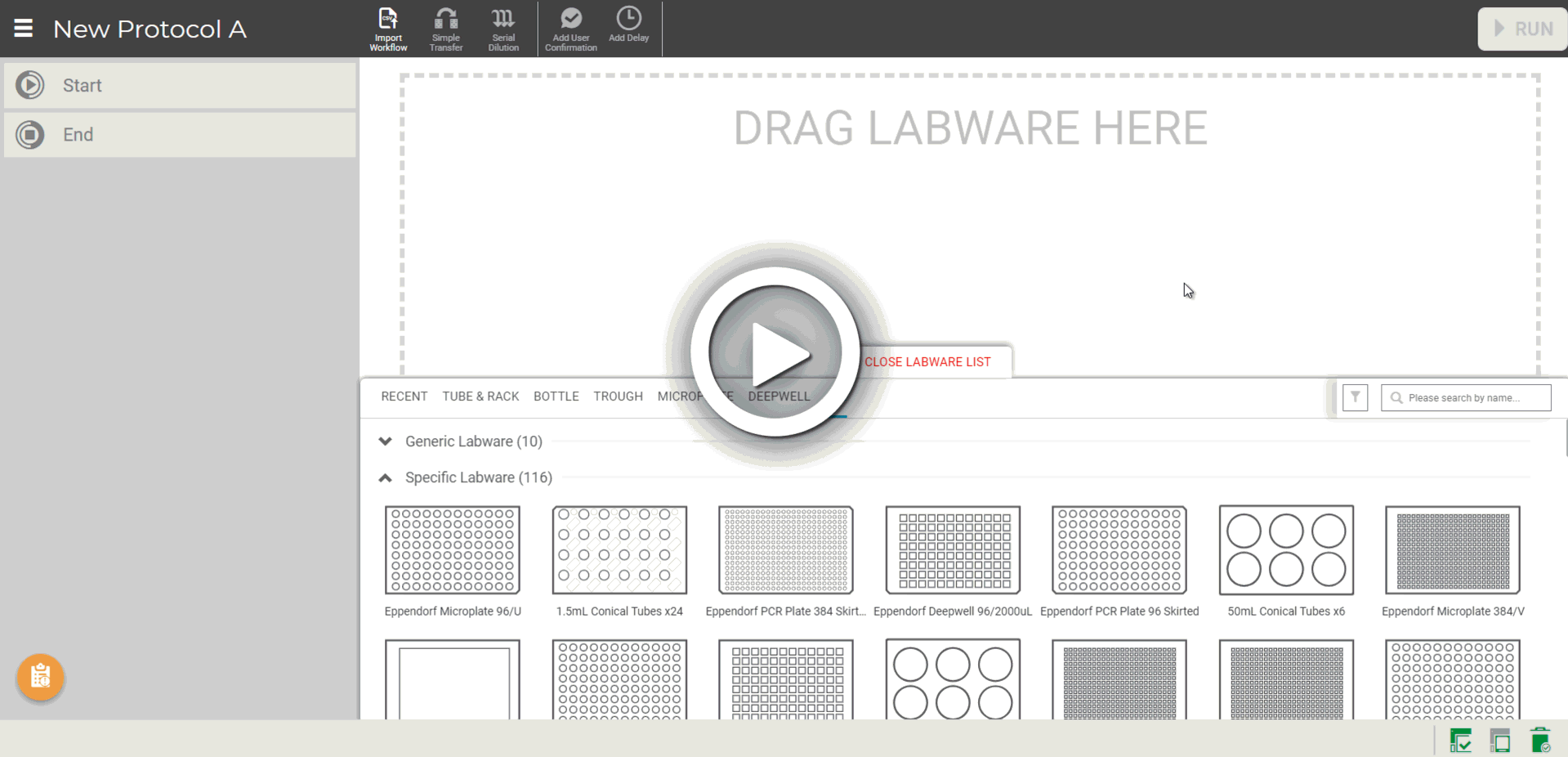Screen dimensions: 1568x757
Task: Click Close Labware List
Action: click(927, 362)
